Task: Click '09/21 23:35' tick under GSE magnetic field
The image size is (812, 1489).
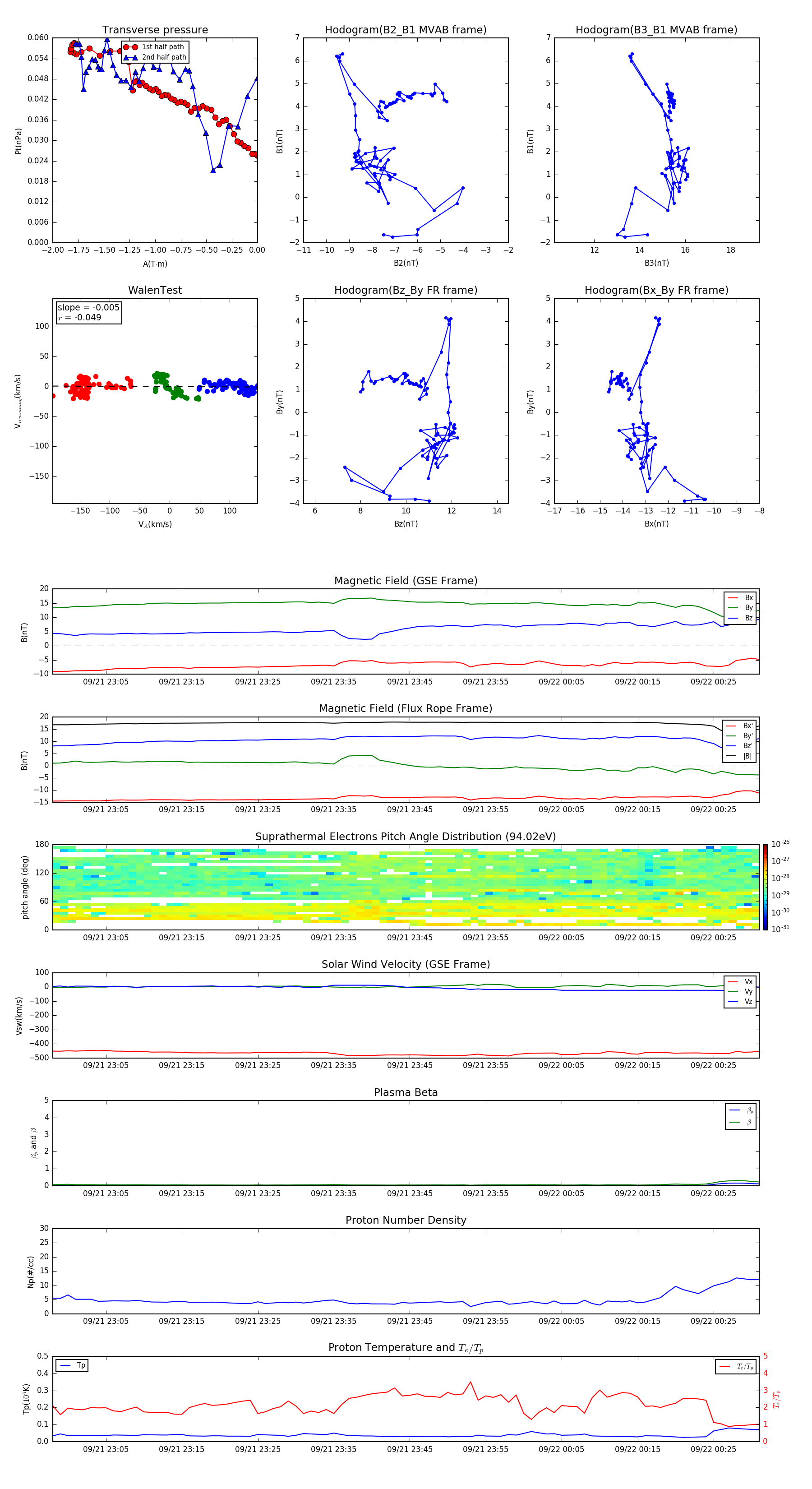Action: coord(333,682)
